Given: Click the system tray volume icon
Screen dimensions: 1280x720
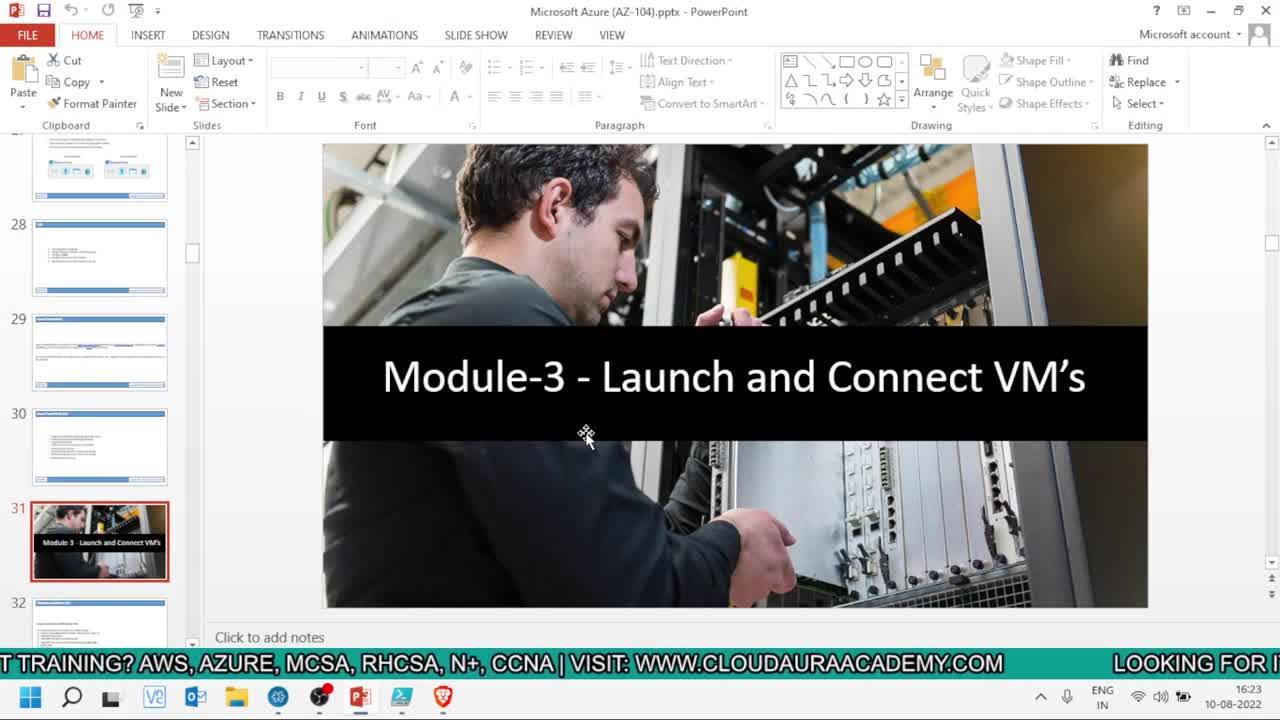Looking at the screenshot, I should click(x=1160, y=697).
